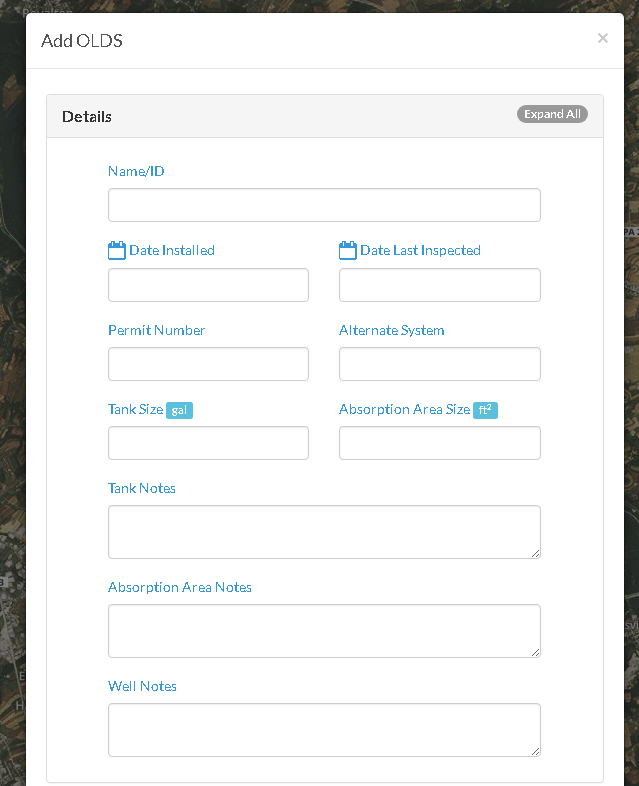This screenshot has height=786, width=639.
Task: Focus the Tank Notes text area
Action: [324, 532]
